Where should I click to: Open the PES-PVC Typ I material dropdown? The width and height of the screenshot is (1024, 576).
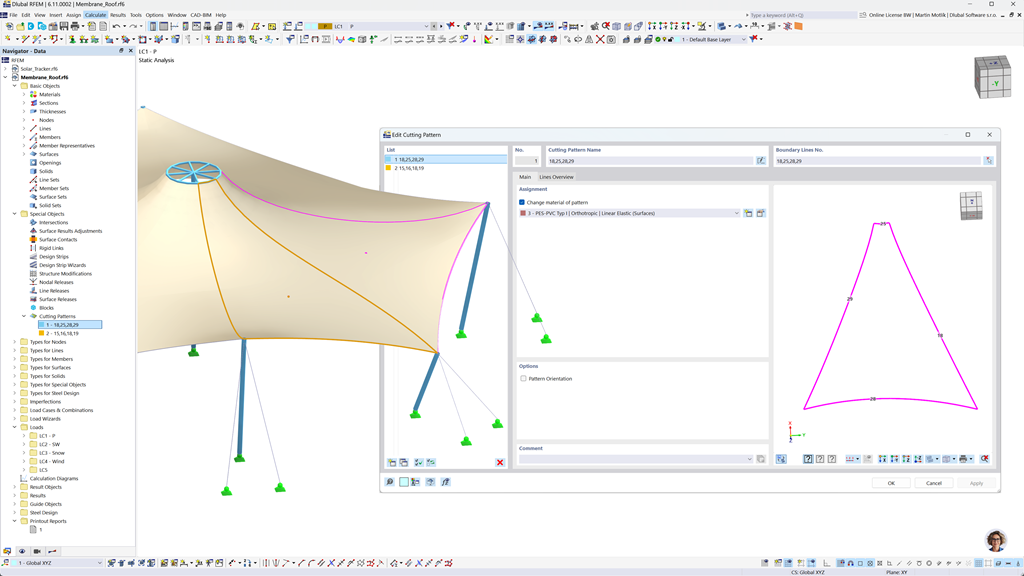point(738,212)
